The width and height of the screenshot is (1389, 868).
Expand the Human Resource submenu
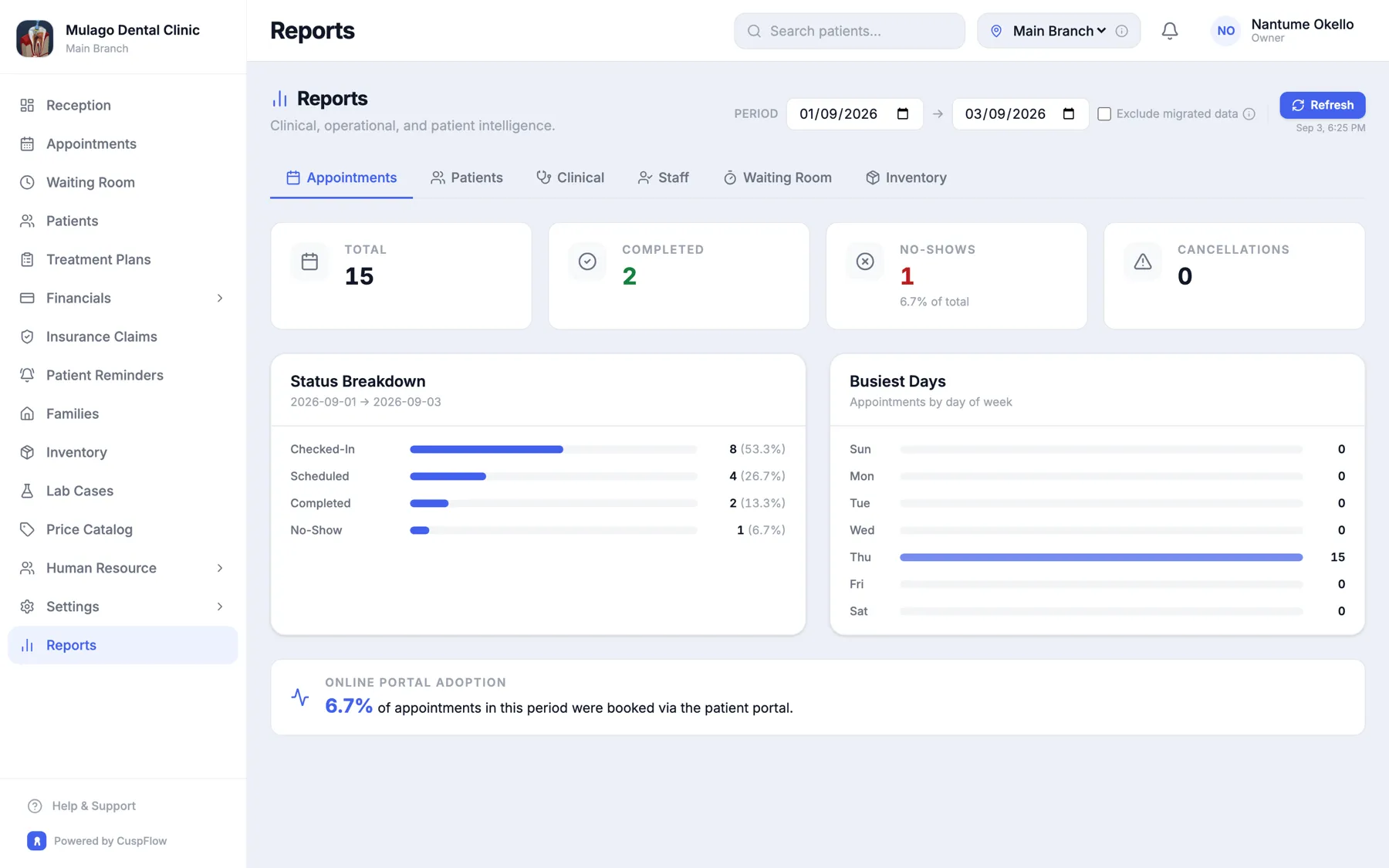(220, 568)
